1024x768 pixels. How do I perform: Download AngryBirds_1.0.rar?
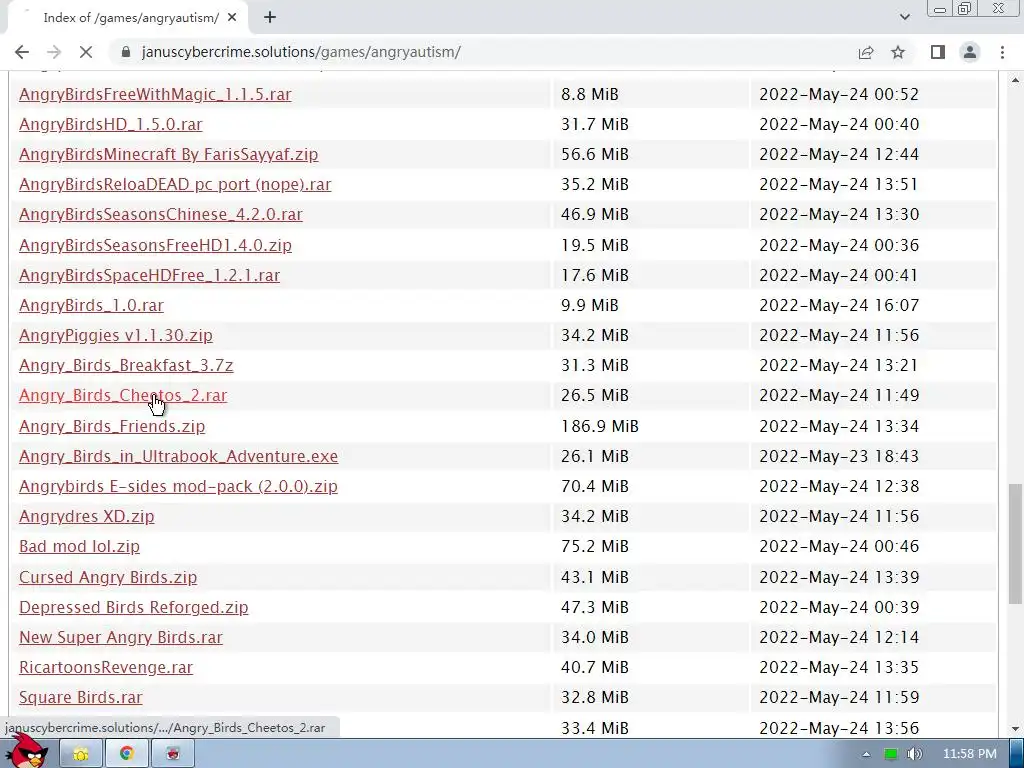91,305
